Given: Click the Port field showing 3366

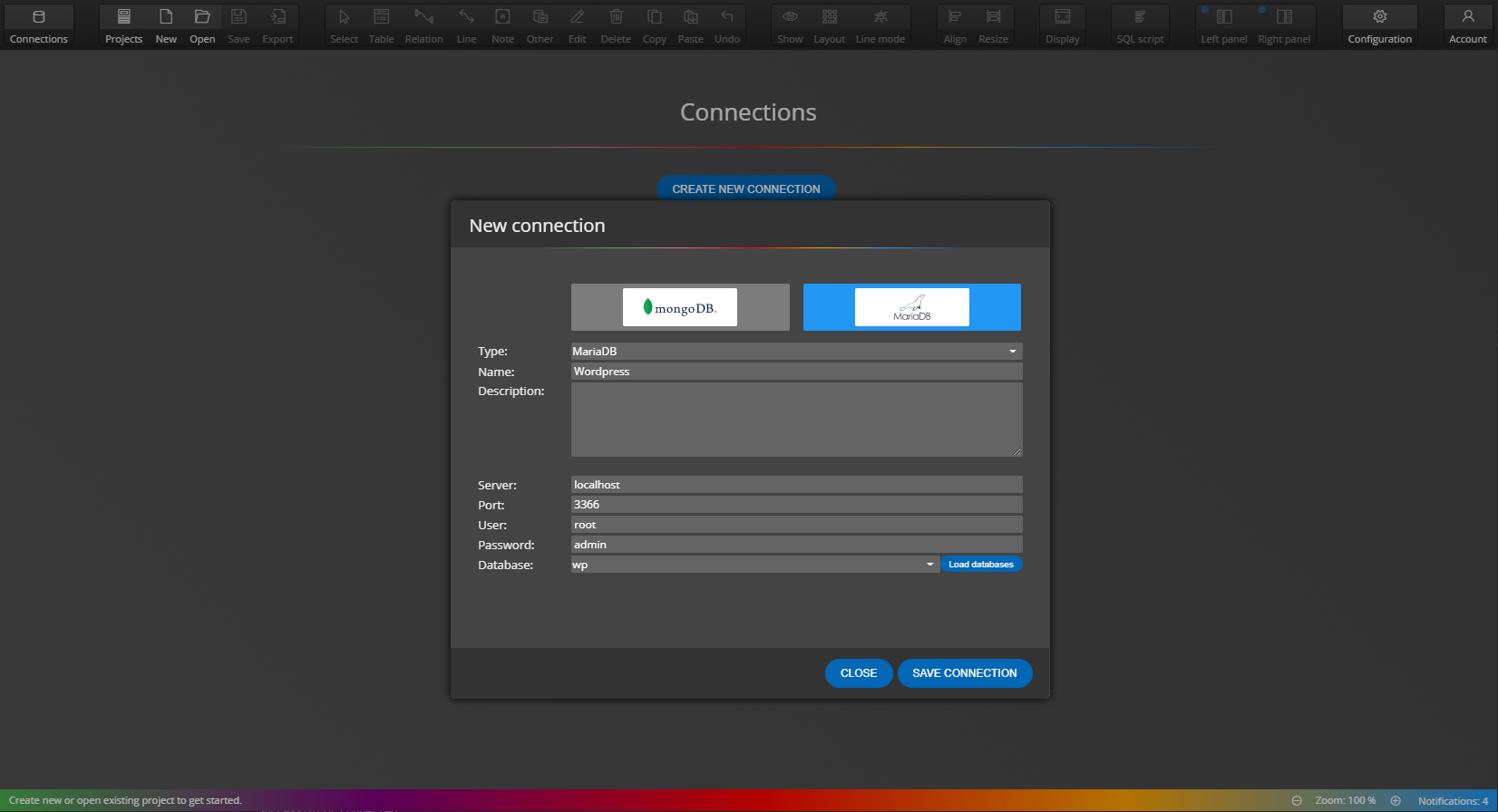Looking at the screenshot, I should coord(796,505).
